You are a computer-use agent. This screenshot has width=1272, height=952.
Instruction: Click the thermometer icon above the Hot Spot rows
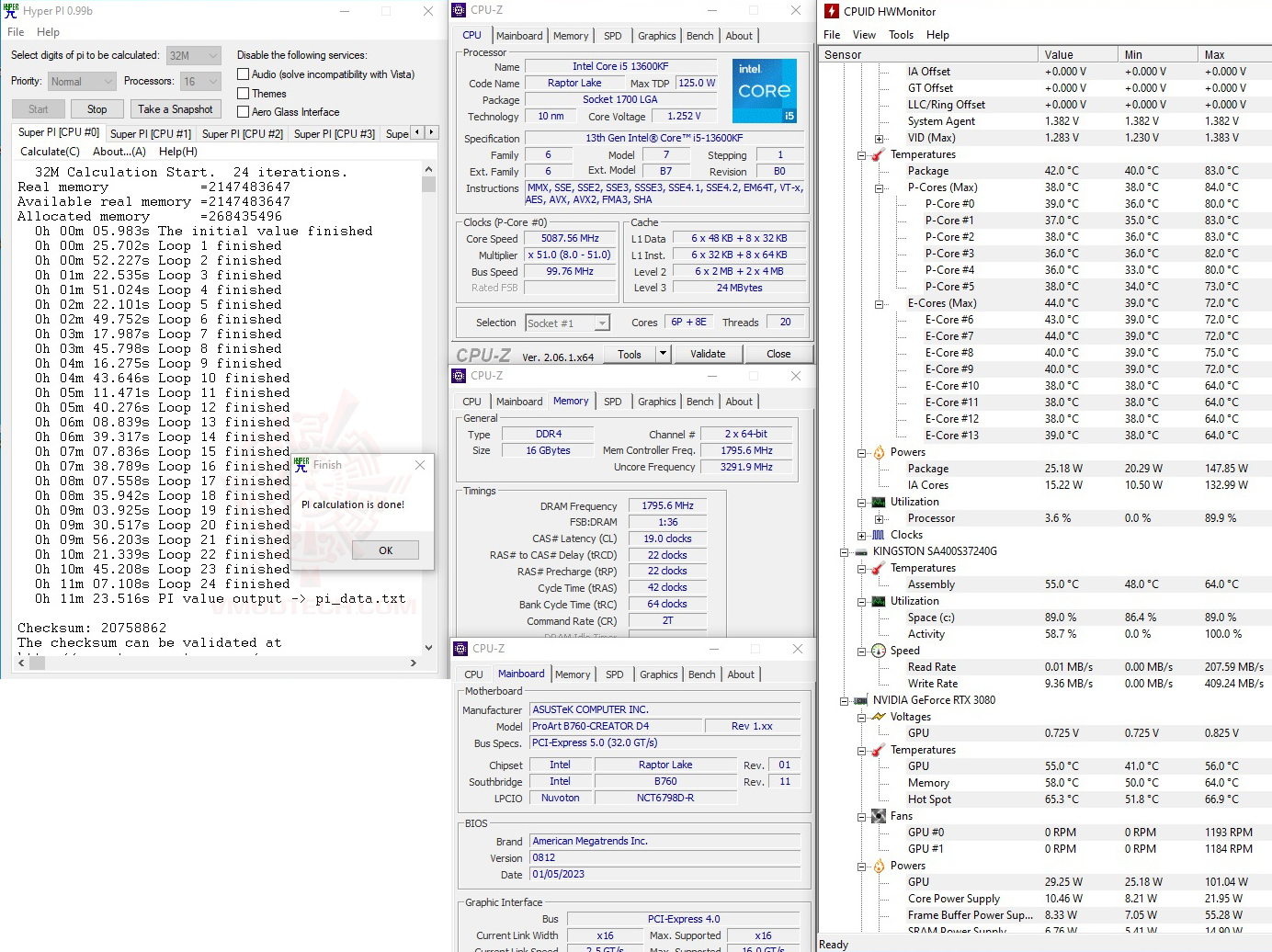pos(879,750)
